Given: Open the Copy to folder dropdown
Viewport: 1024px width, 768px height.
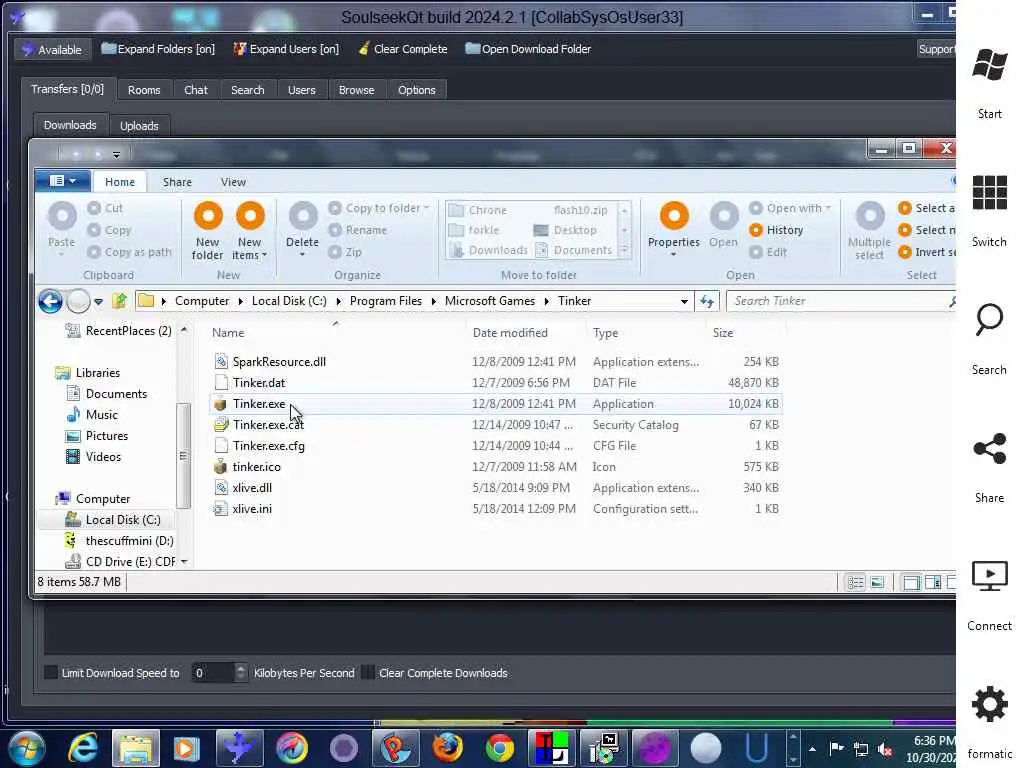Looking at the screenshot, I should pyautogui.click(x=379, y=208).
